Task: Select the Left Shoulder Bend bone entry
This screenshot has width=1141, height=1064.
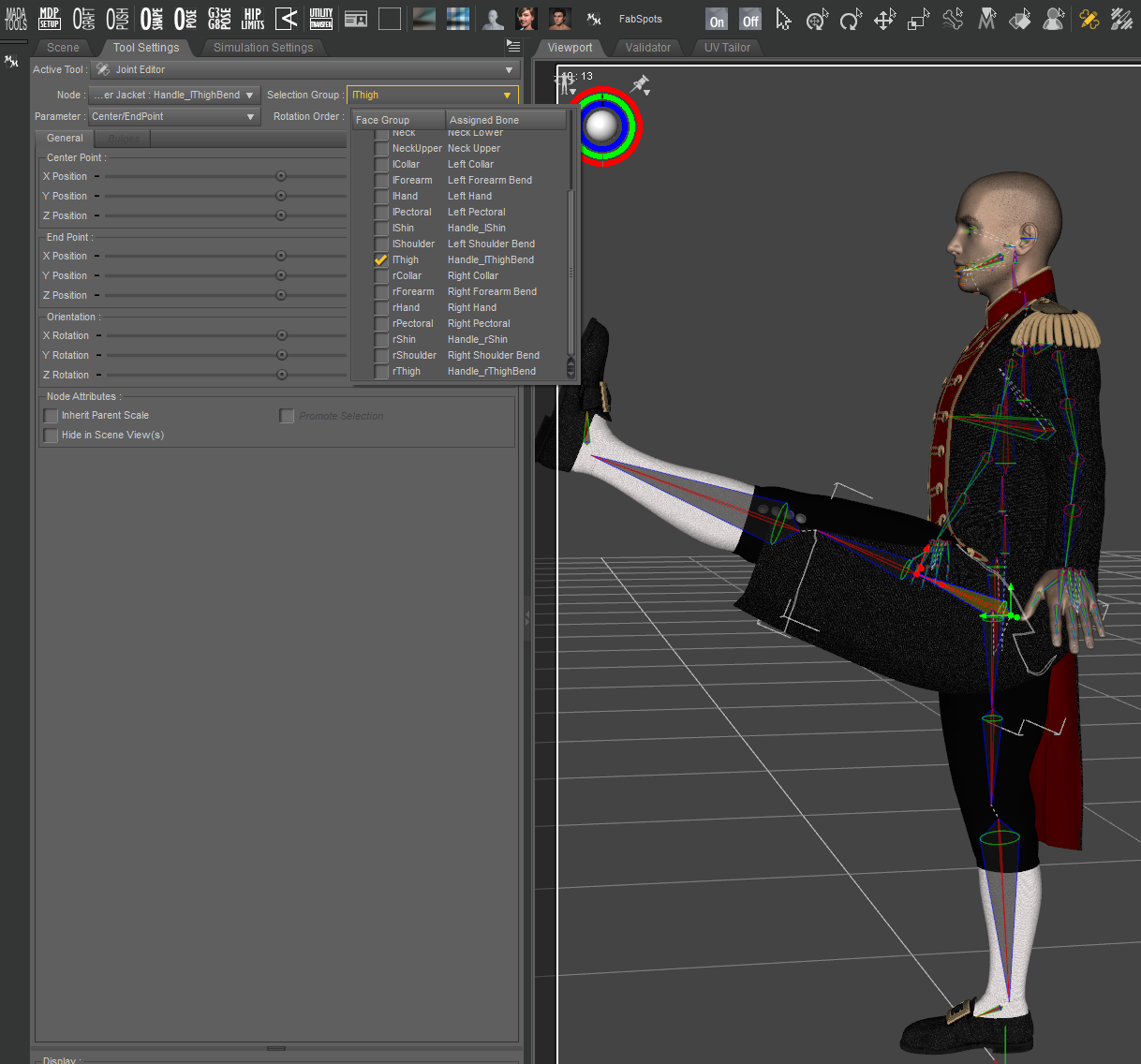Action: 491,244
